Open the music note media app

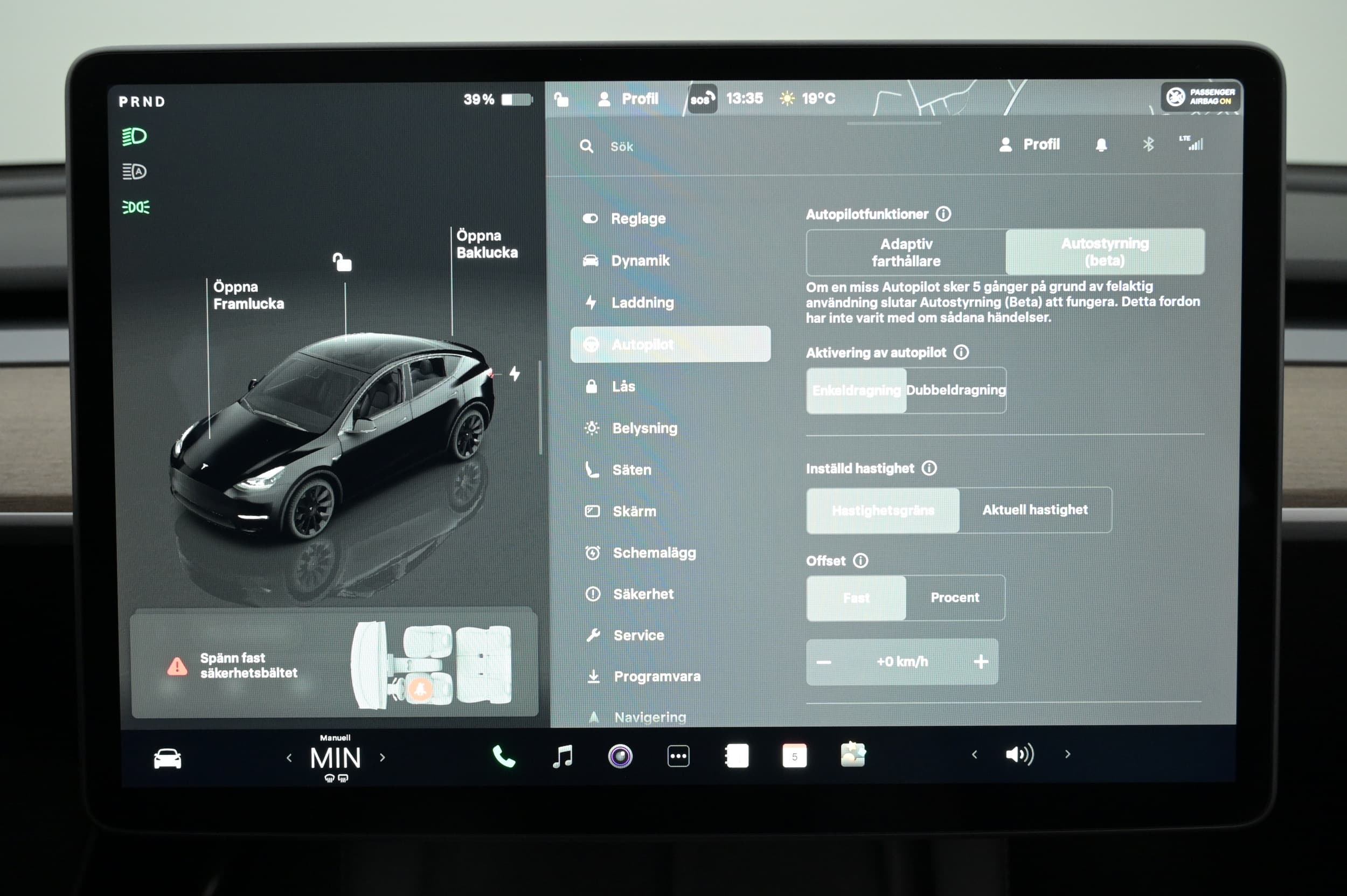click(x=563, y=756)
